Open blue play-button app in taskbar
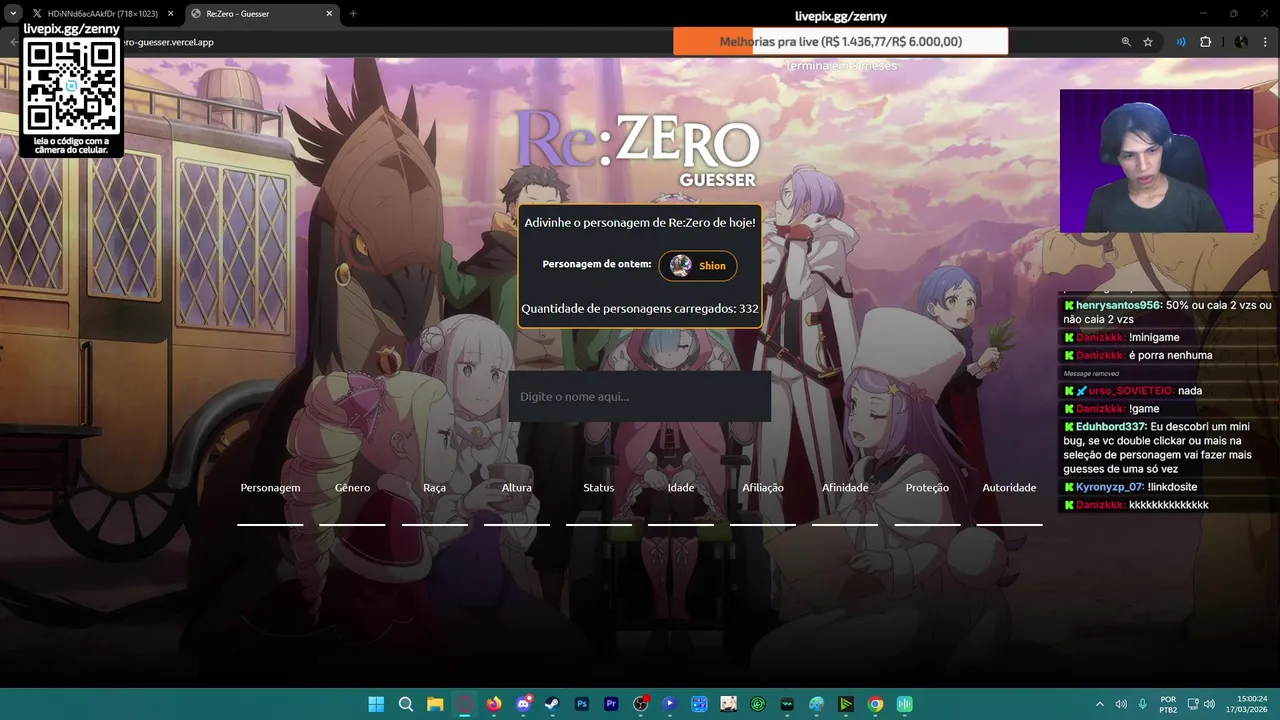Viewport: 1280px width, 720px height. pos(669,704)
